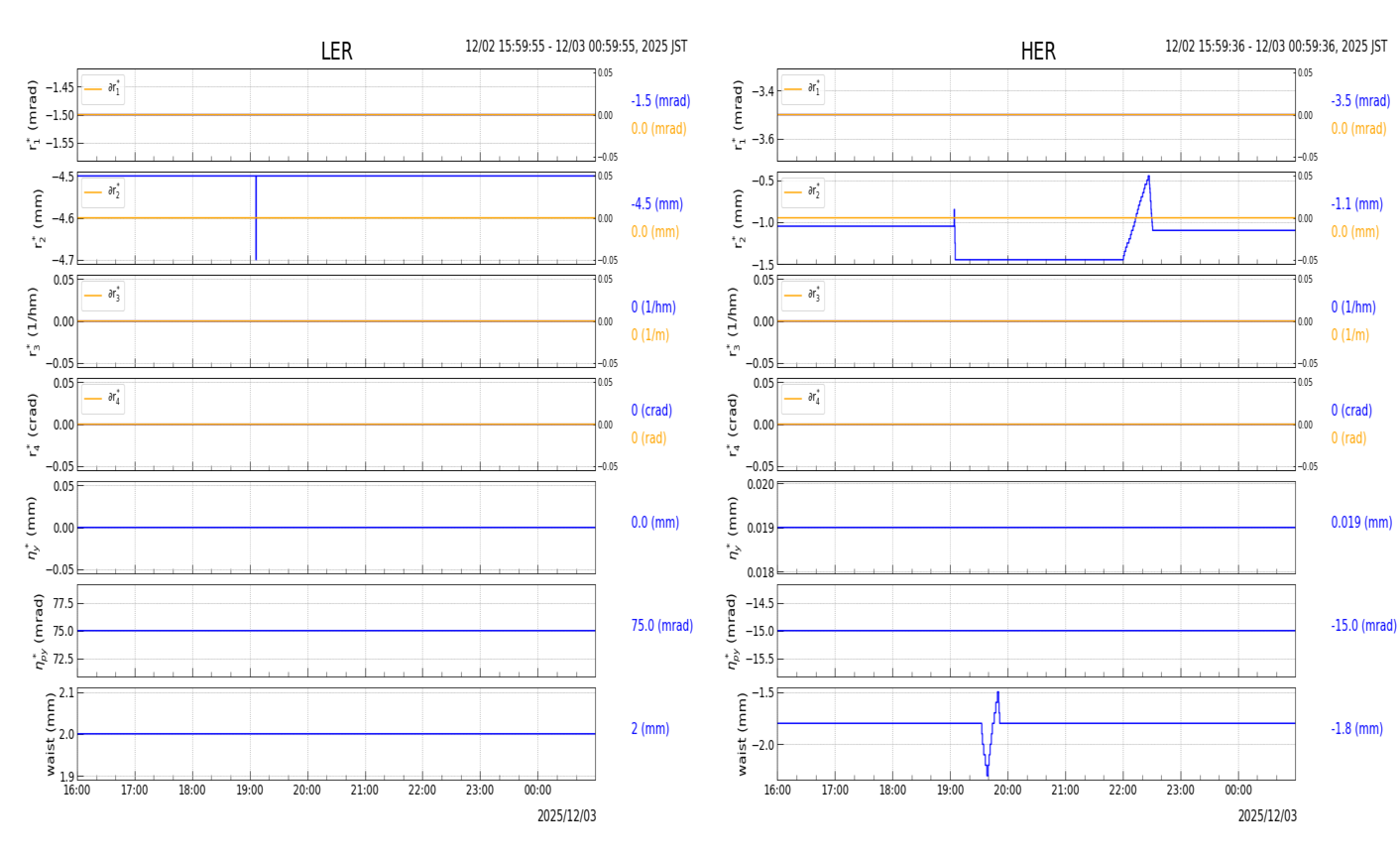Click the 2025/12/03 date label under LER

pyautogui.click(x=567, y=816)
